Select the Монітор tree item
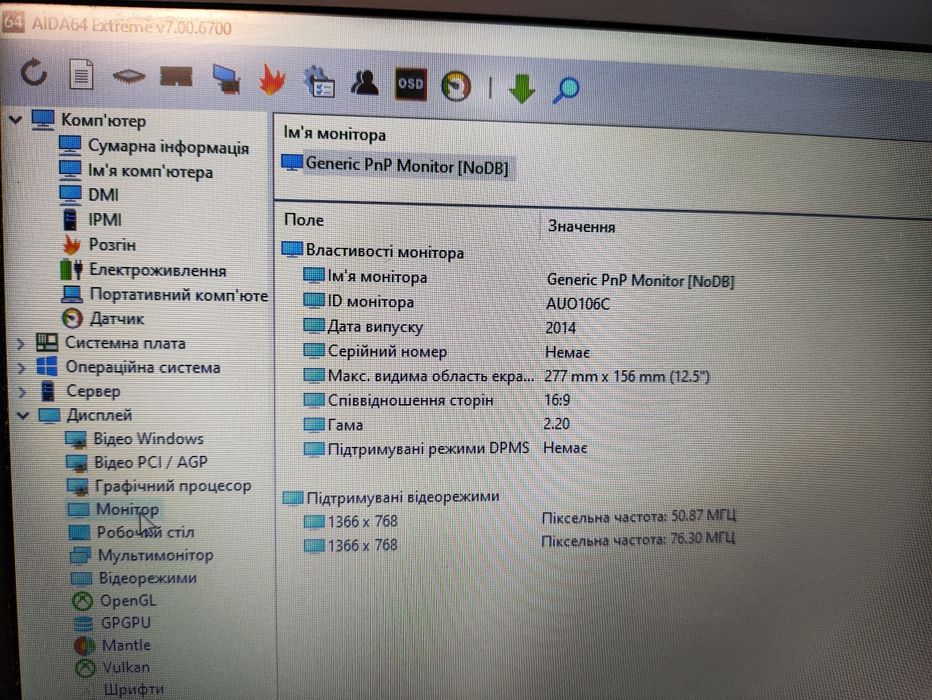Screen dimensions: 932x700 pyautogui.click(x=127, y=509)
